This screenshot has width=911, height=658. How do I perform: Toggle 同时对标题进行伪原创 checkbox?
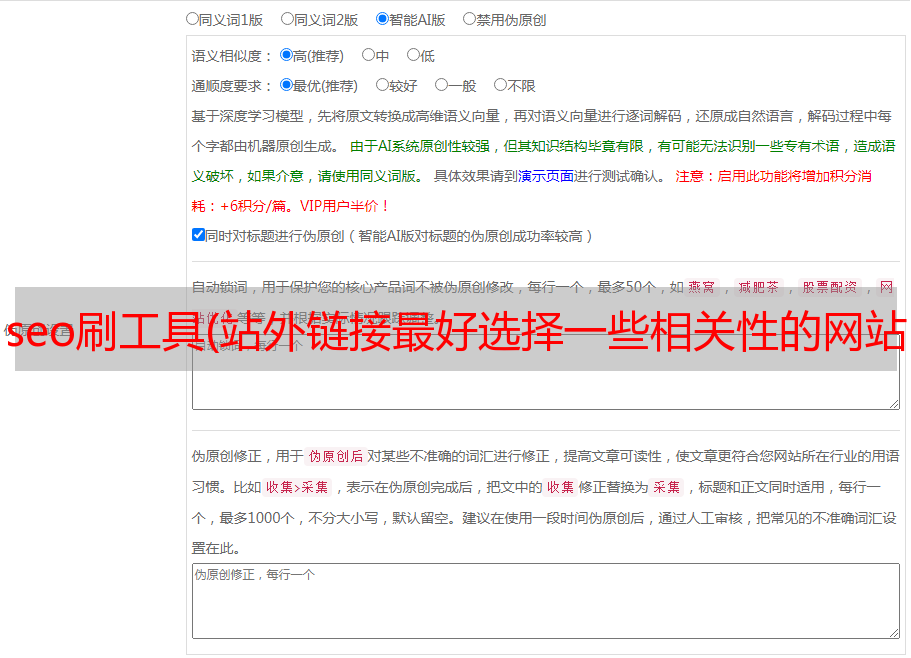[x=198, y=235]
